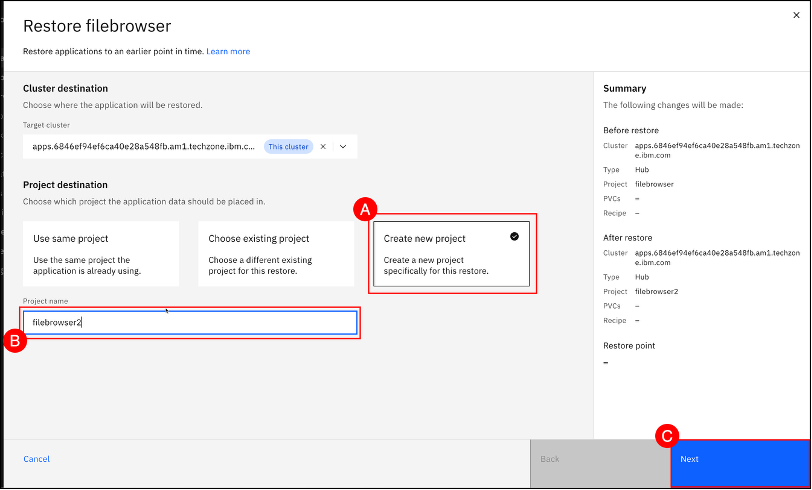The width and height of the screenshot is (812, 490).
Task: Open the 'Learn more' link
Action: (228, 51)
